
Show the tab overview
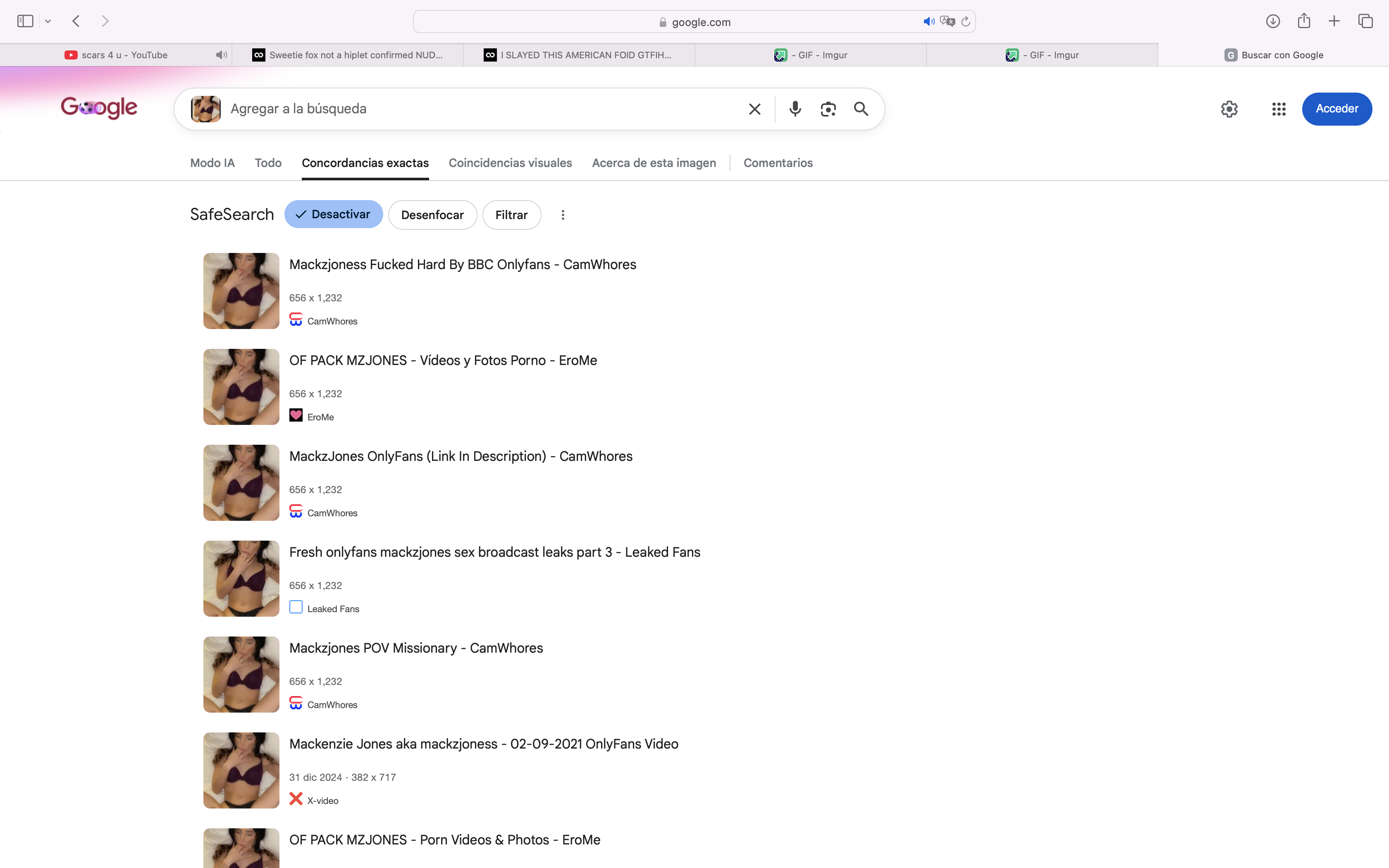click(1365, 21)
